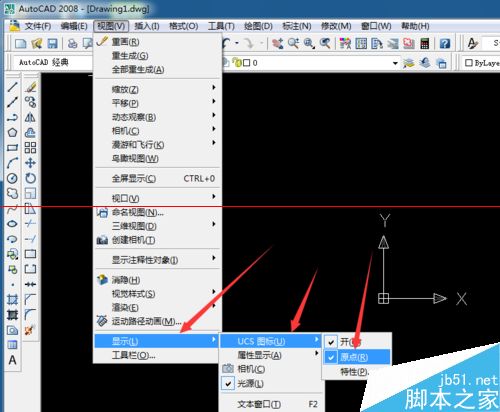Viewport: 500px width, 412px height.
Task: Select the Arc tool
Action: click(x=12, y=163)
